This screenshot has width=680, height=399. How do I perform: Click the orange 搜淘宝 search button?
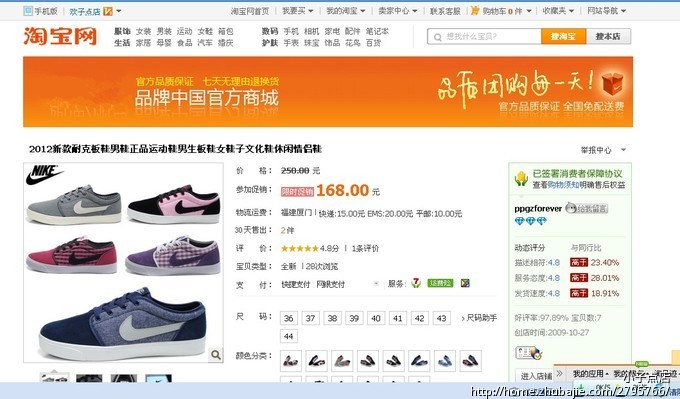(563, 36)
